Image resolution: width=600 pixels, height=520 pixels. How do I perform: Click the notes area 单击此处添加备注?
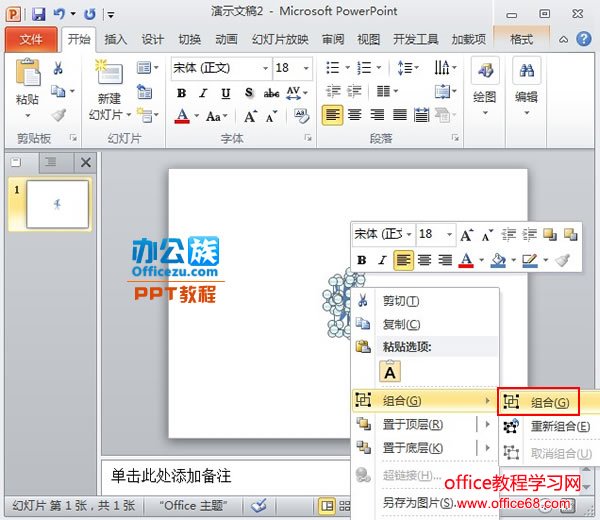[171, 476]
